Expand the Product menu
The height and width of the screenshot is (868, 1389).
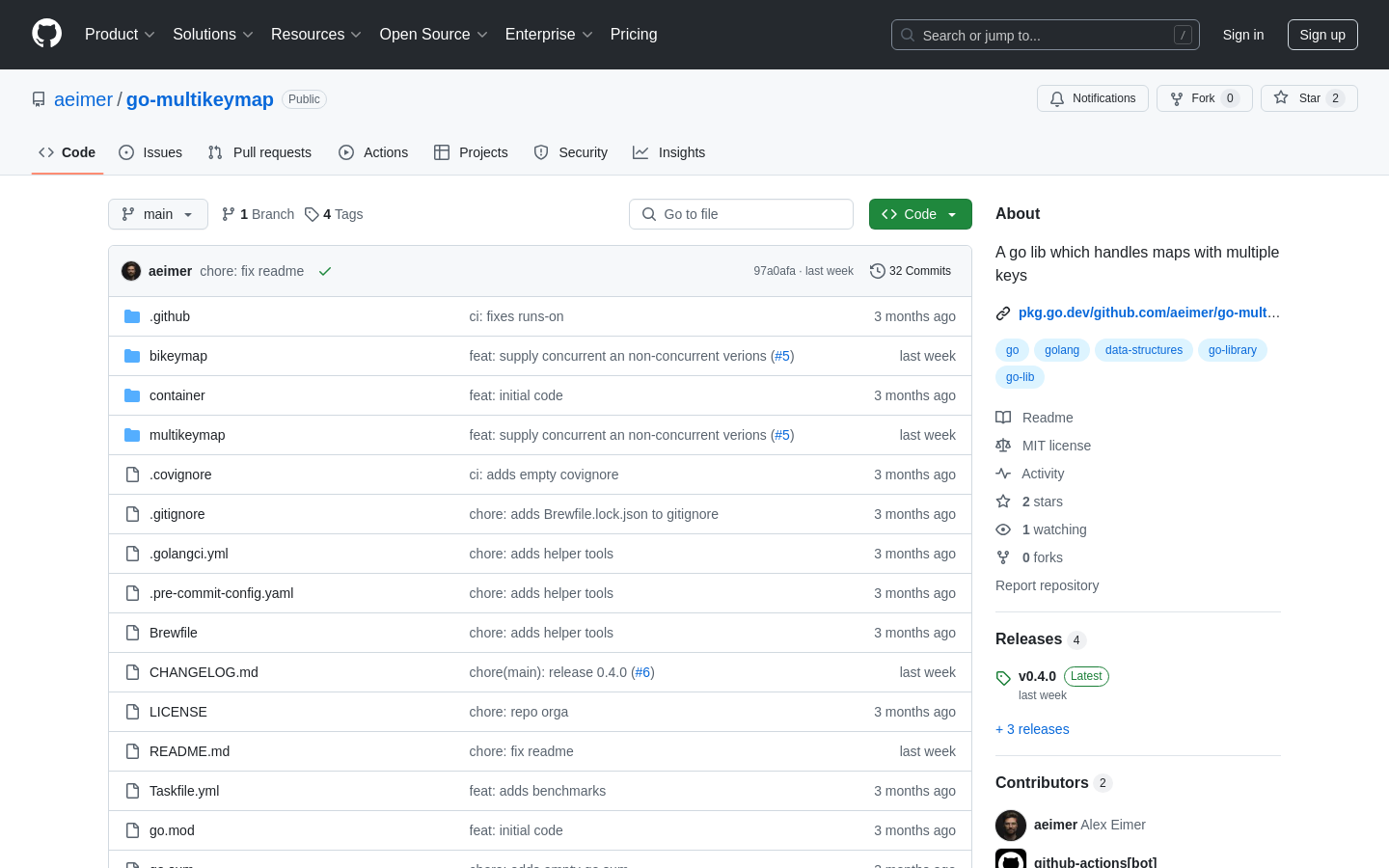(120, 35)
